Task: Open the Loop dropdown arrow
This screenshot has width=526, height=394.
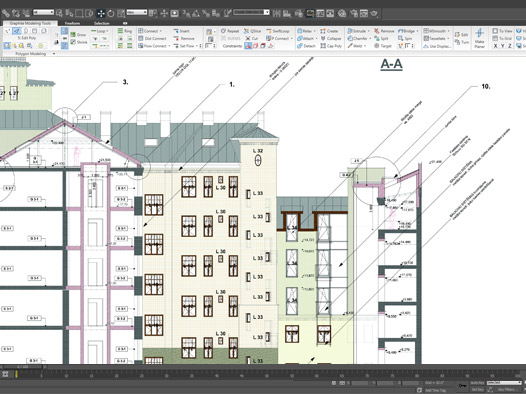Action: coord(107,31)
